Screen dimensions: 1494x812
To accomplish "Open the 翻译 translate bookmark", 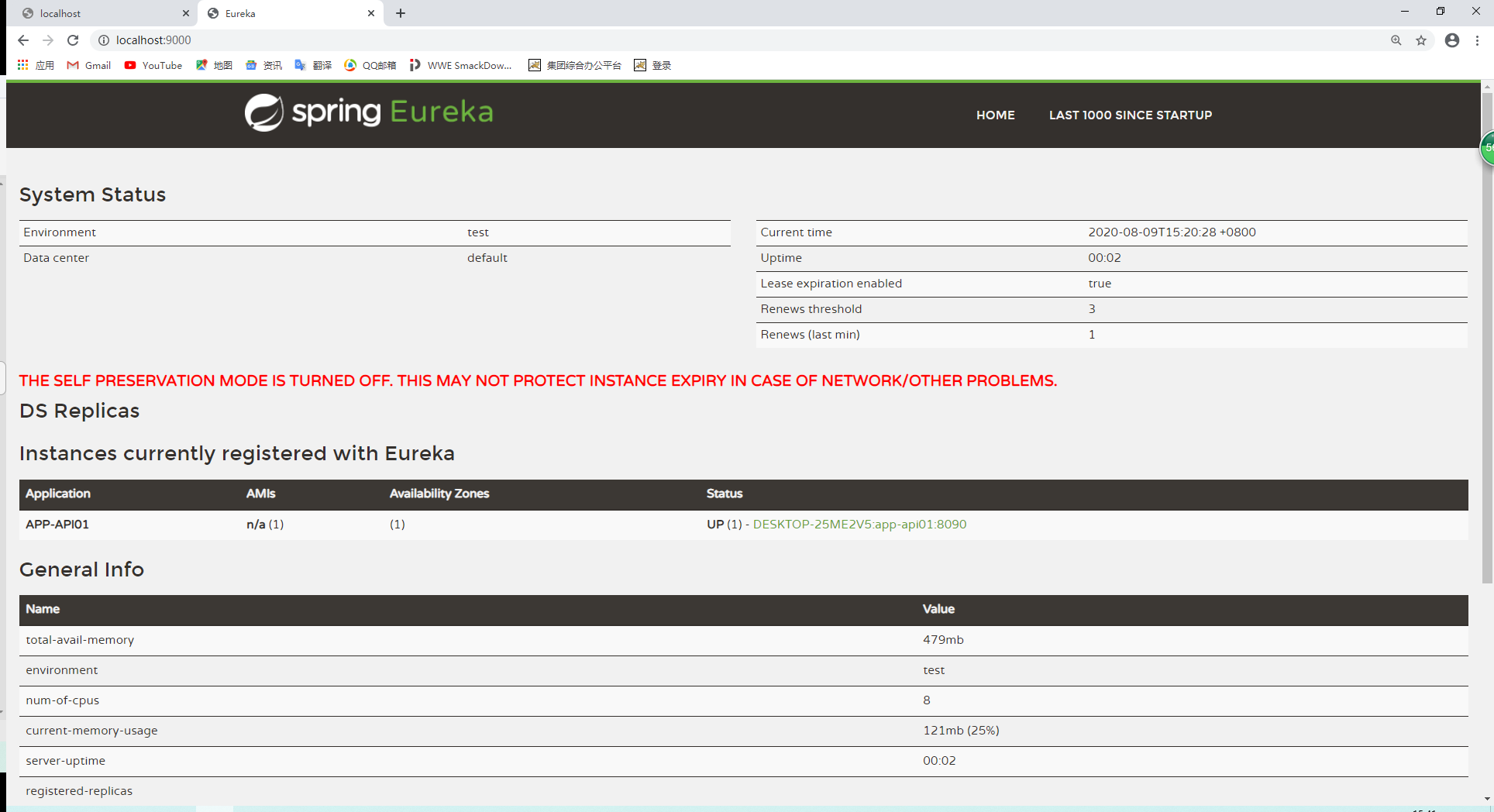I will [313, 65].
